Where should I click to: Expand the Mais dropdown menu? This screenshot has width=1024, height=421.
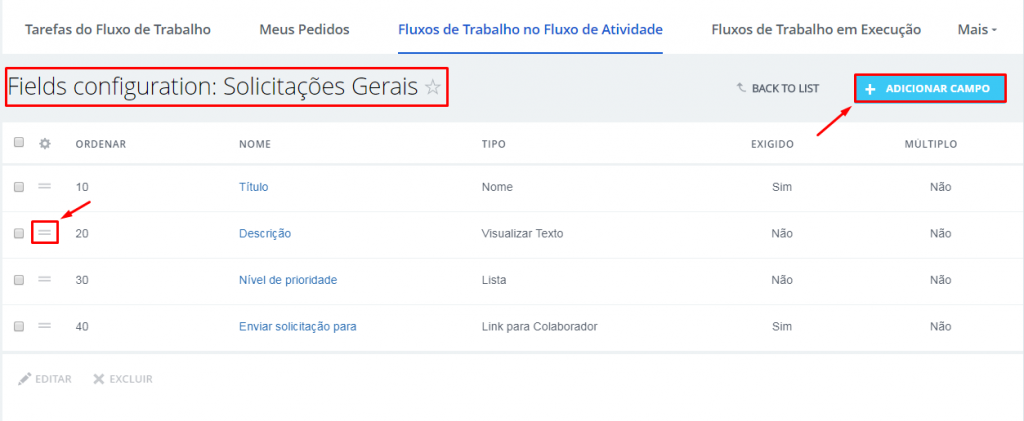(977, 29)
